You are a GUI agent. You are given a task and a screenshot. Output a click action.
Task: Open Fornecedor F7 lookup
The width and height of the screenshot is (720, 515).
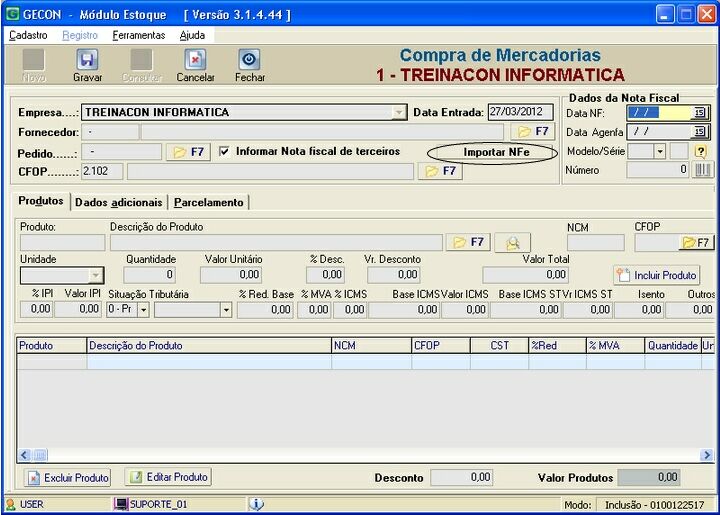coord(533,132)
